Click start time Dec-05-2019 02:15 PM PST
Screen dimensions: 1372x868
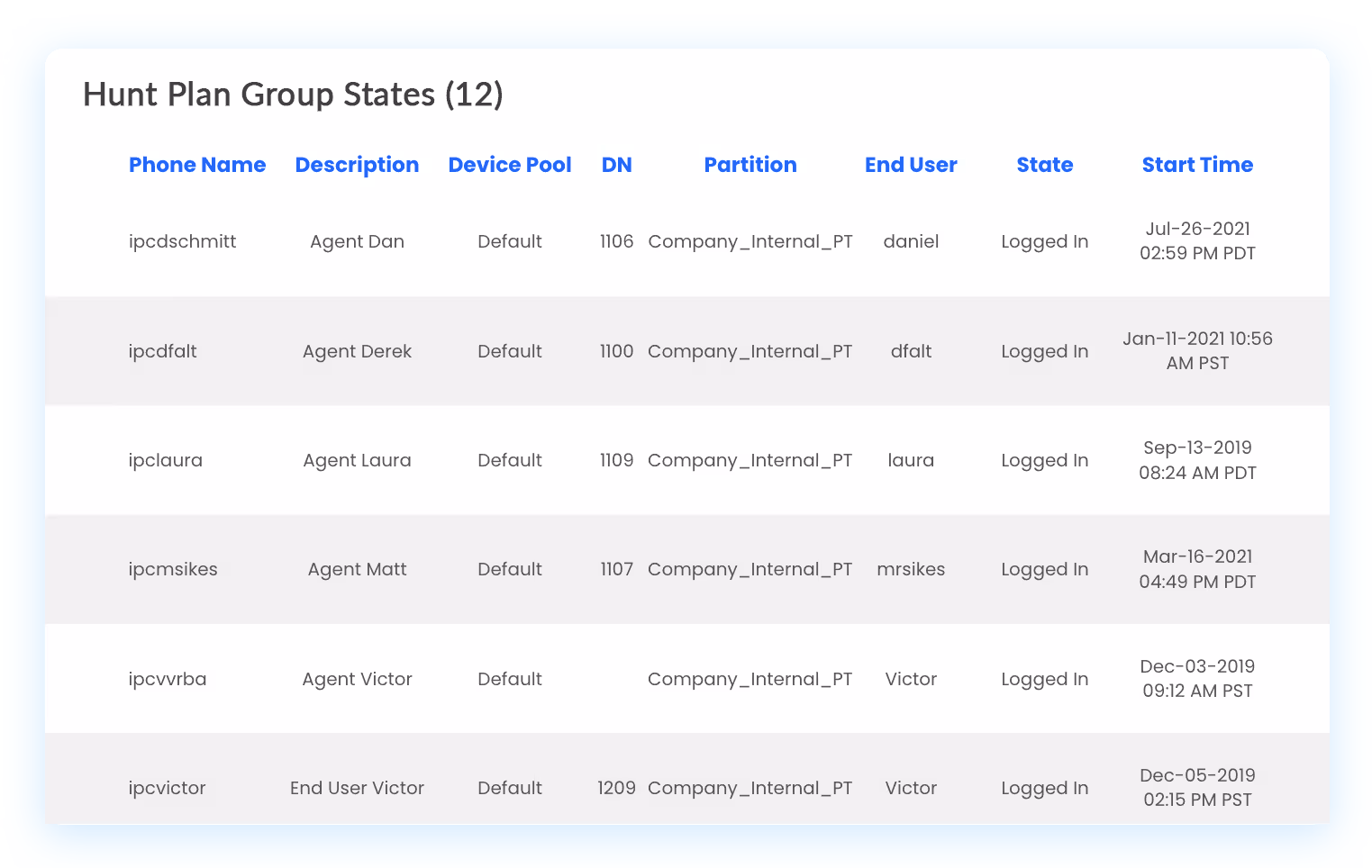coord(1197,788)
